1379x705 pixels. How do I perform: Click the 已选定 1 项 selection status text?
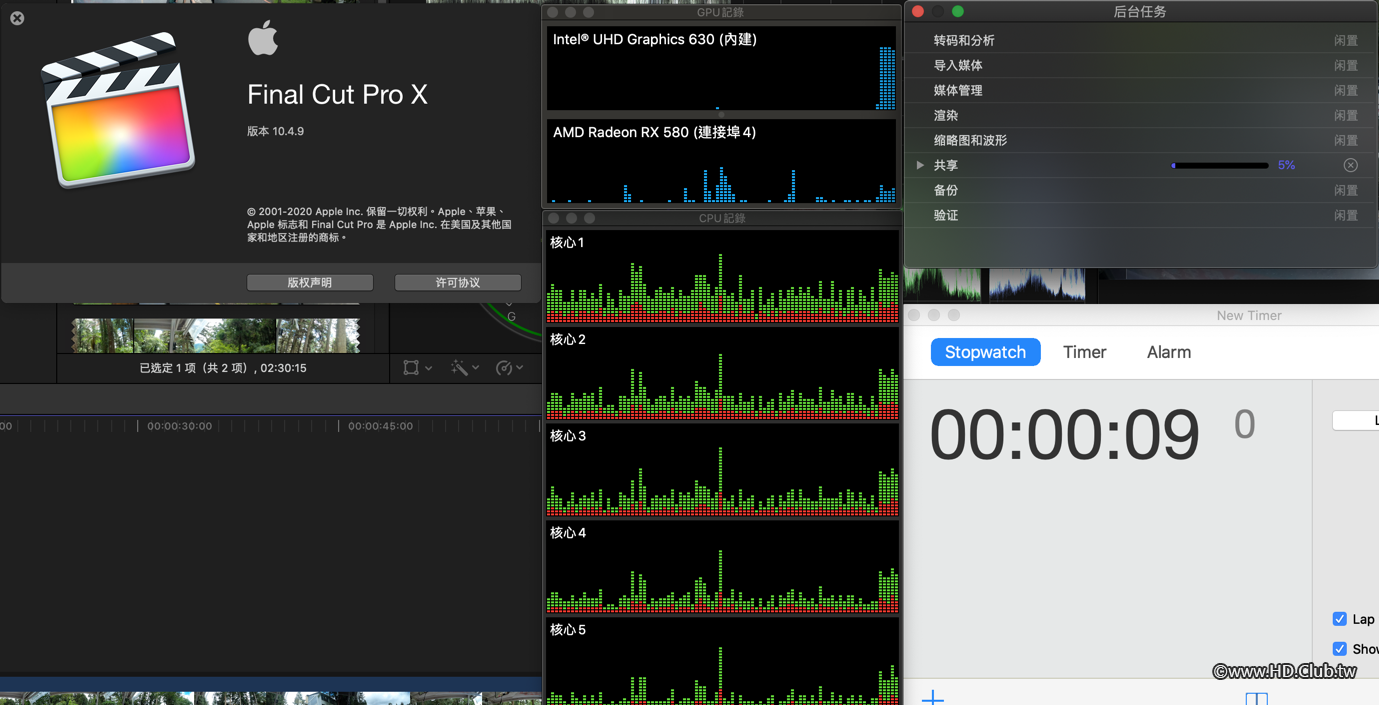(x=223, y=368)
